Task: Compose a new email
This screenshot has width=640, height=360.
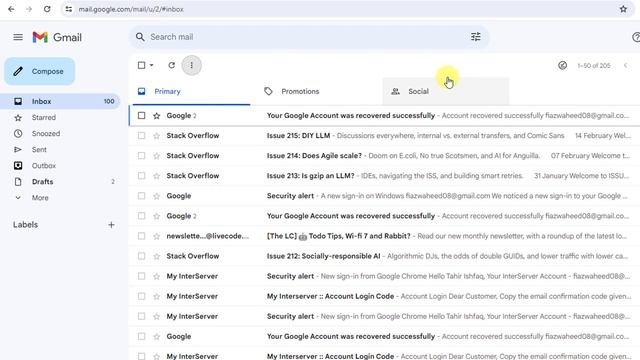Action: point(40,71)
